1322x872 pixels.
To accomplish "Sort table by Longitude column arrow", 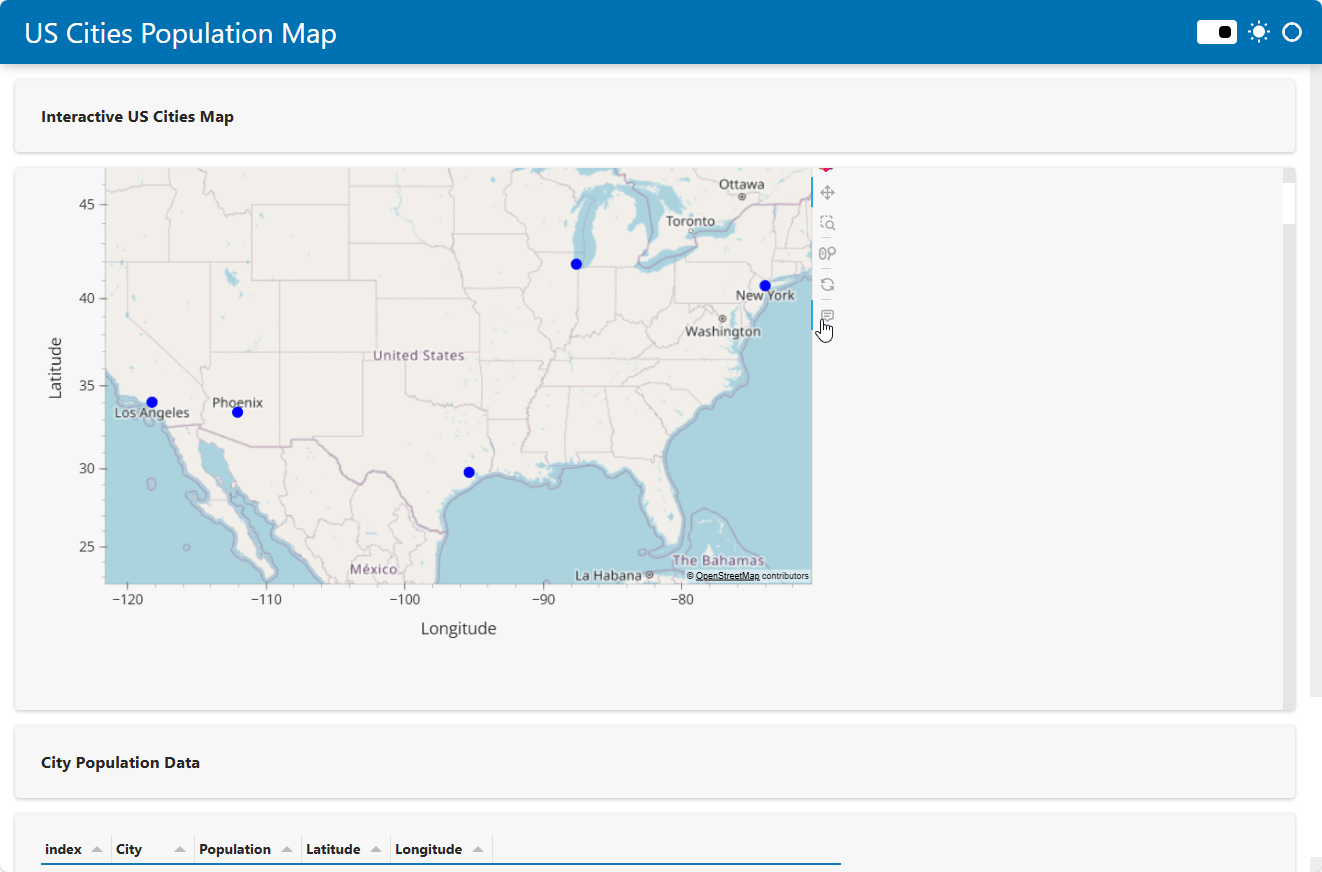I will (x=478, y=849).
